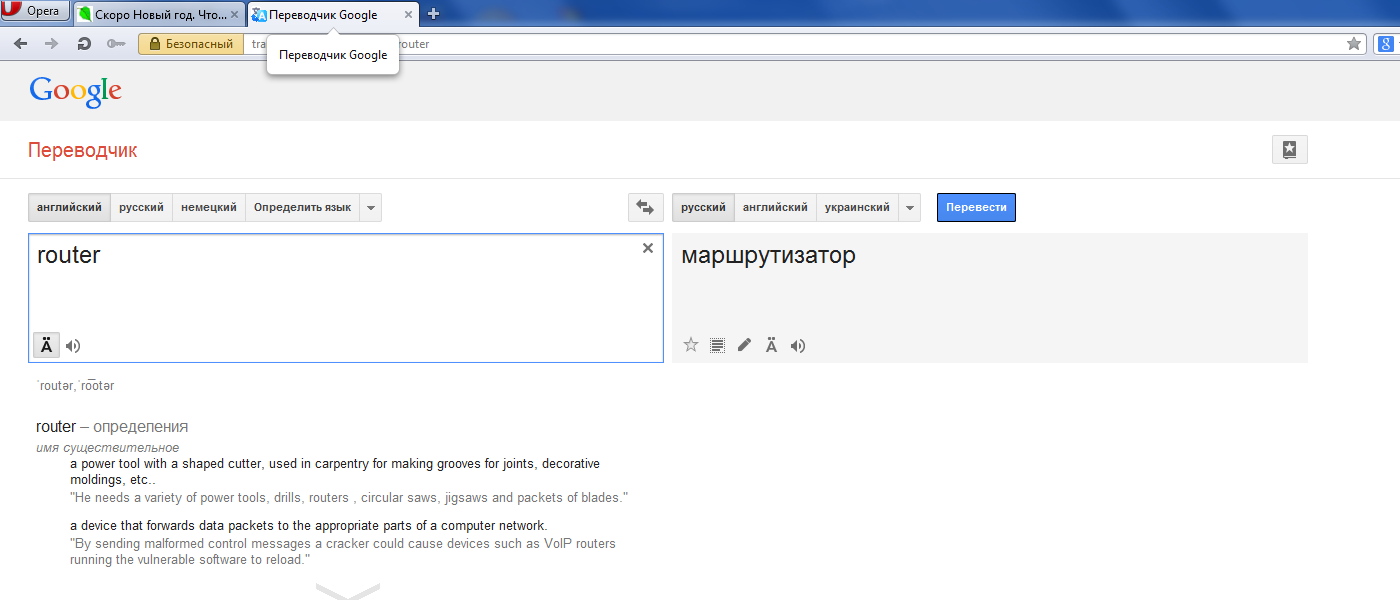This screenshot has height=600, width=1400.
Task: Clear the source text with the X
Action: pyautogui.click(x=648, y=248)
